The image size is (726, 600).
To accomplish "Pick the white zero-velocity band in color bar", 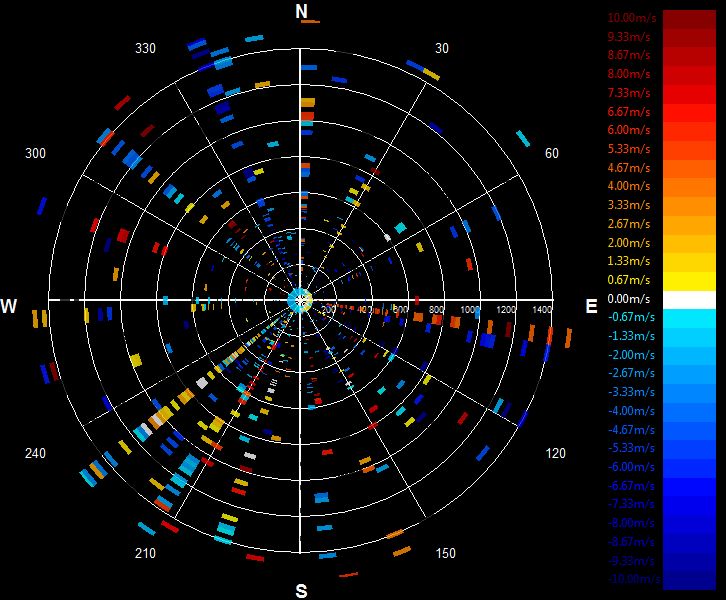I will pyautogui.click(x=689, y=300).
